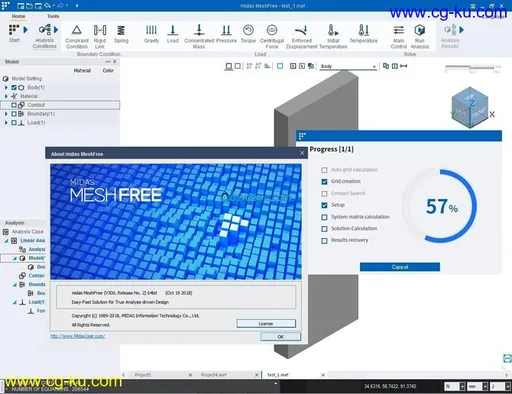Select the Rigid Link tool
This screenshot has height=394, width=512.
pos(100,36)
